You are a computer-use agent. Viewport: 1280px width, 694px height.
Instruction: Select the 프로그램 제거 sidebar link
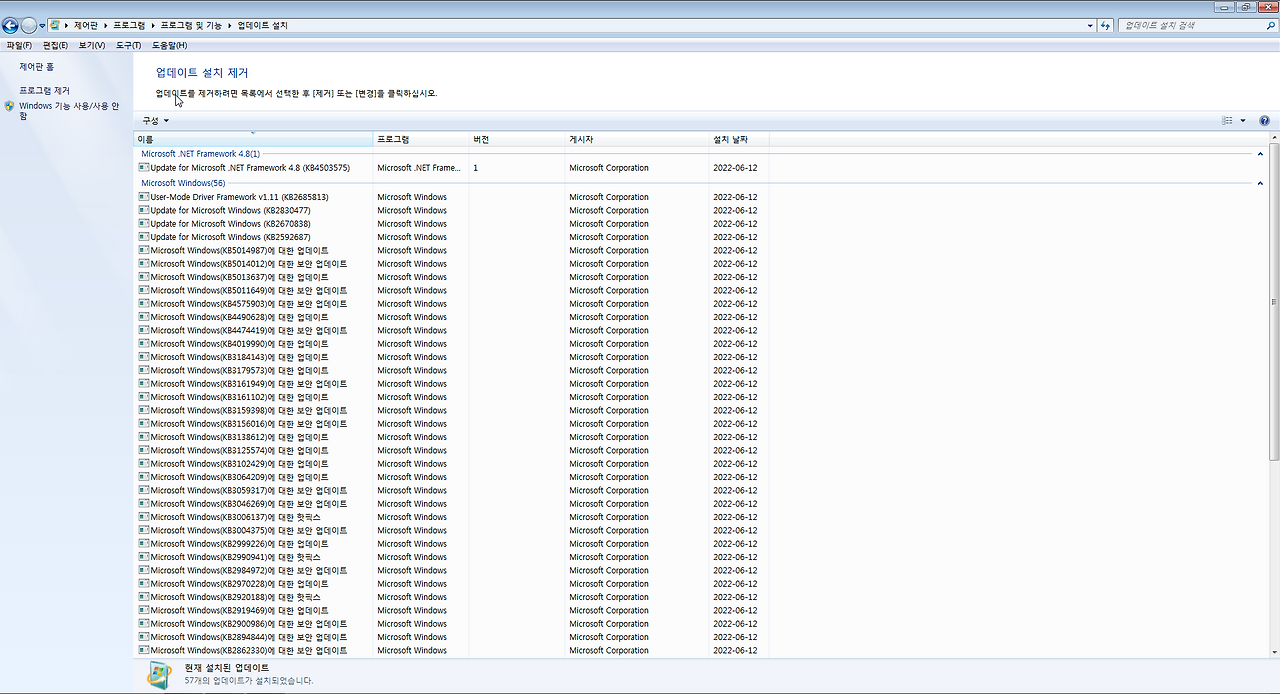pos(42,89)
